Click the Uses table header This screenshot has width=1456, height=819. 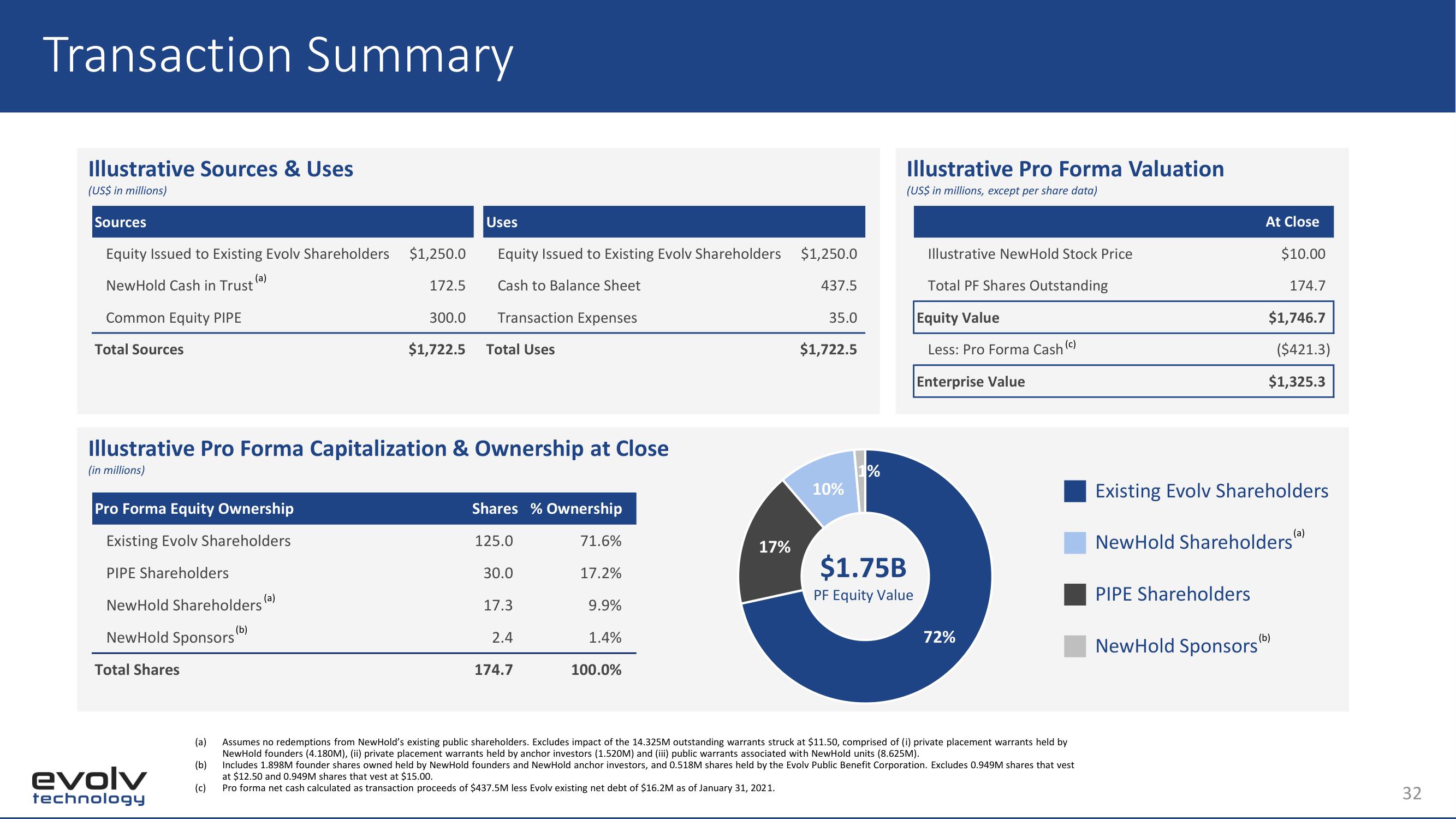pos(674,222)
